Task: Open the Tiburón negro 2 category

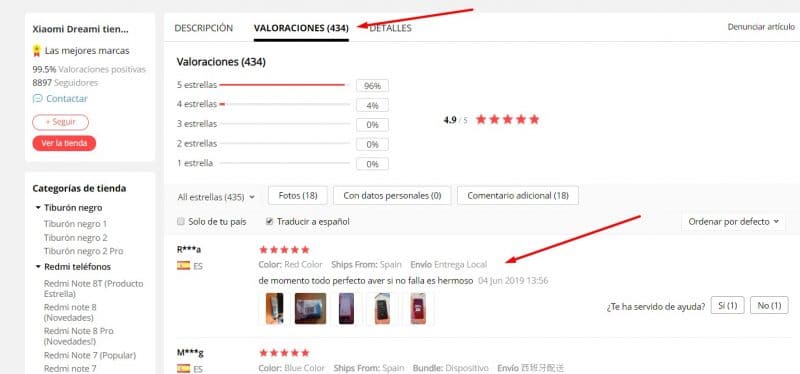Action: tap(76, 238)
